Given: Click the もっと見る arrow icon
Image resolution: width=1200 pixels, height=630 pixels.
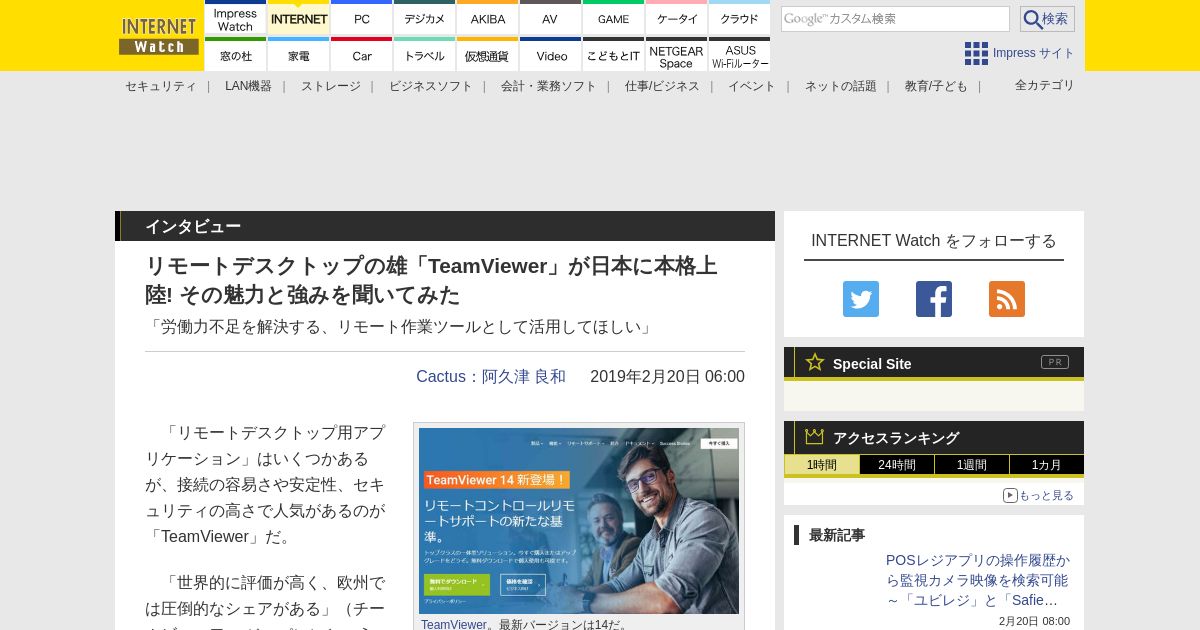Looking at the screenshot, I should [x=1010, y=495].
